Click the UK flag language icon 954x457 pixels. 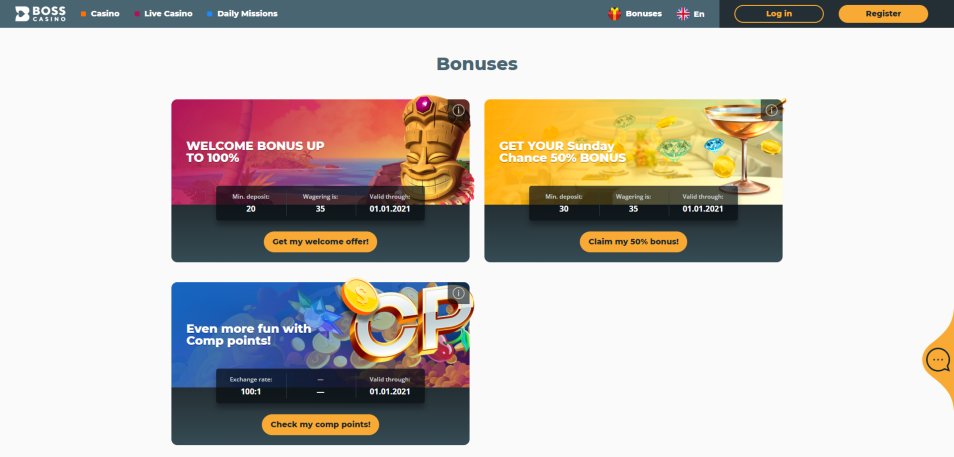tap(683, 13)
